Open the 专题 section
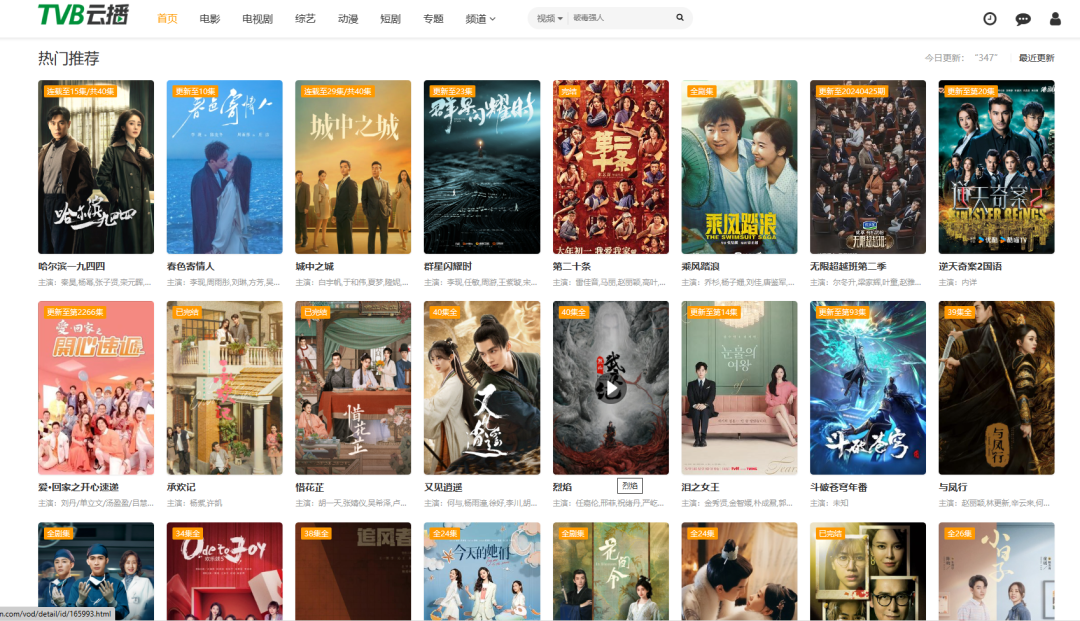The width and height of the screenshot is (1080, 621). pyautogui.click(x=433, y=19)
